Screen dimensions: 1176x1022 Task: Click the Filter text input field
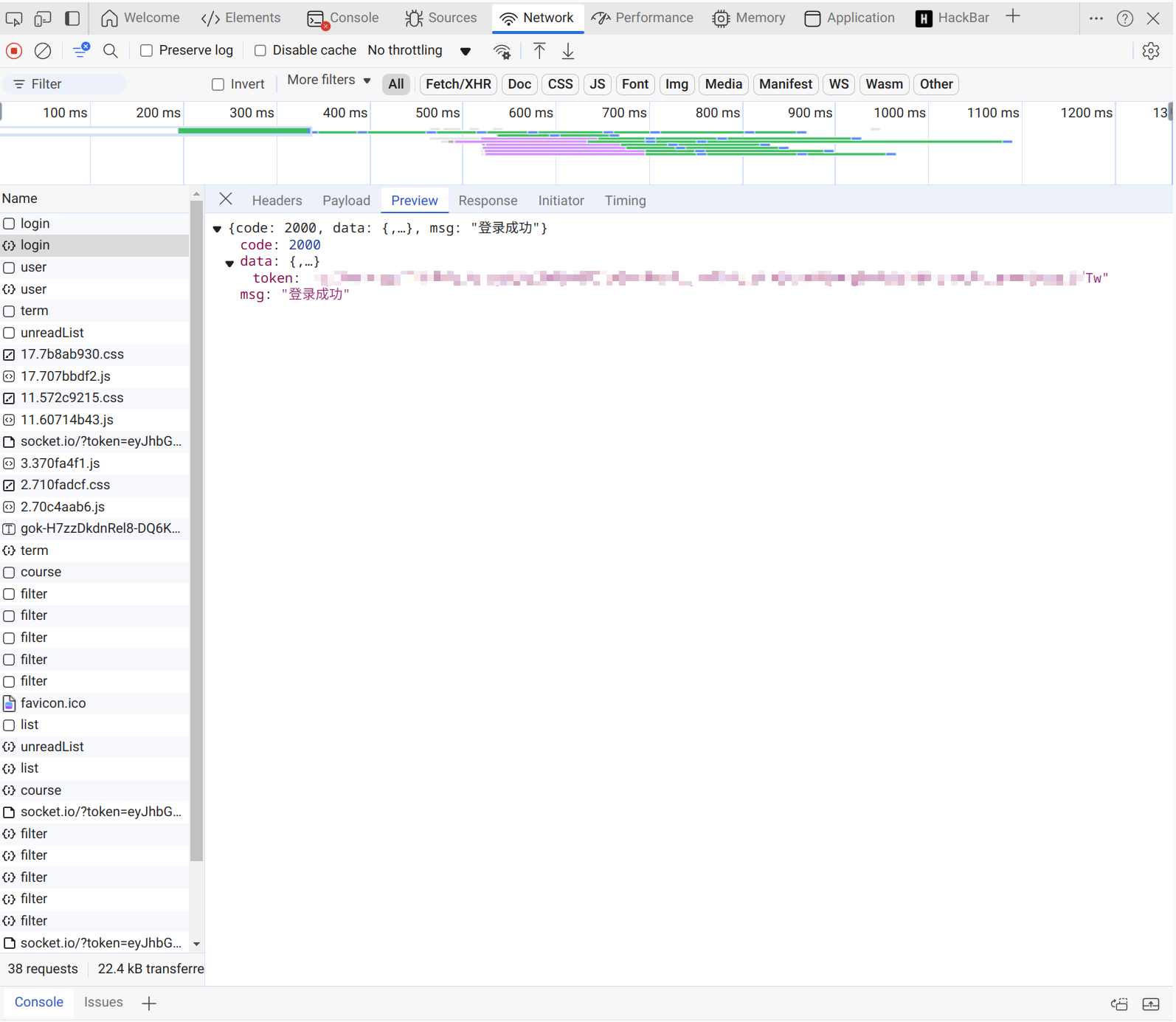65,84
